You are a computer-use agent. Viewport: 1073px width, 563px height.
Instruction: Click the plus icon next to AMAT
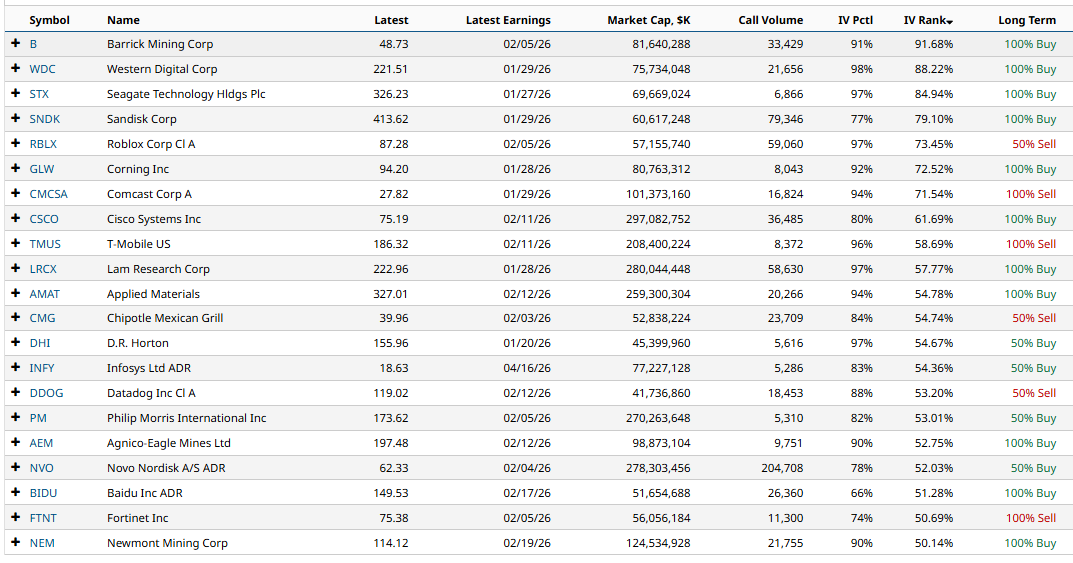click(15, 294)
